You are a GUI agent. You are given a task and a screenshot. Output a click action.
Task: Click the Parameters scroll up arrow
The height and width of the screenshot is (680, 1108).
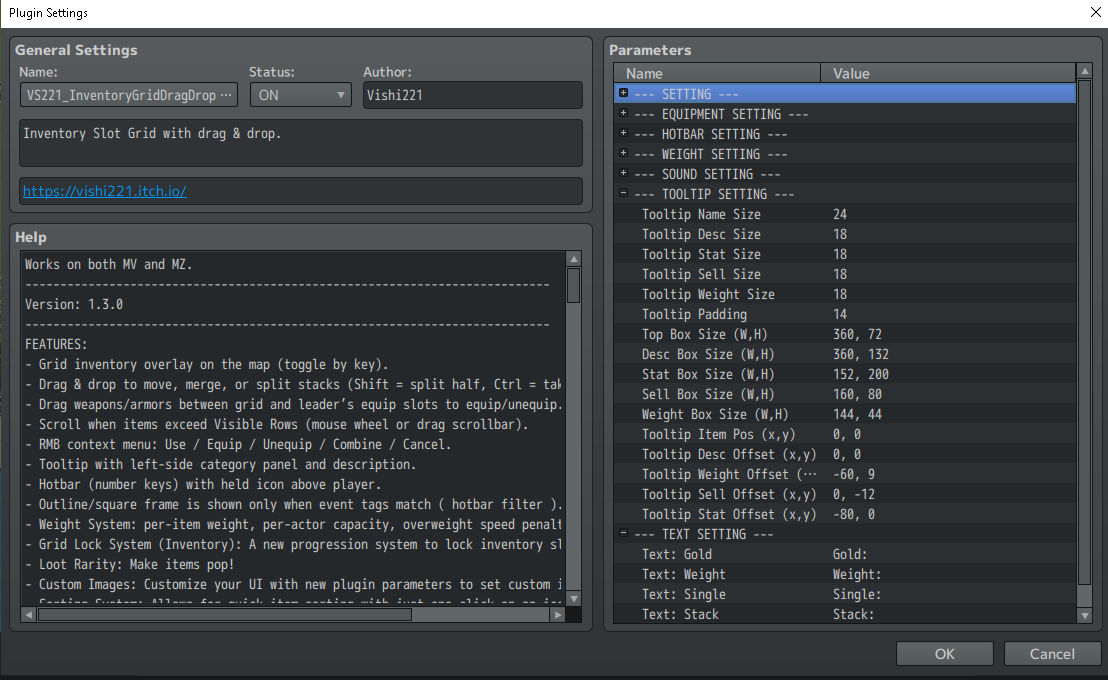1085,71
